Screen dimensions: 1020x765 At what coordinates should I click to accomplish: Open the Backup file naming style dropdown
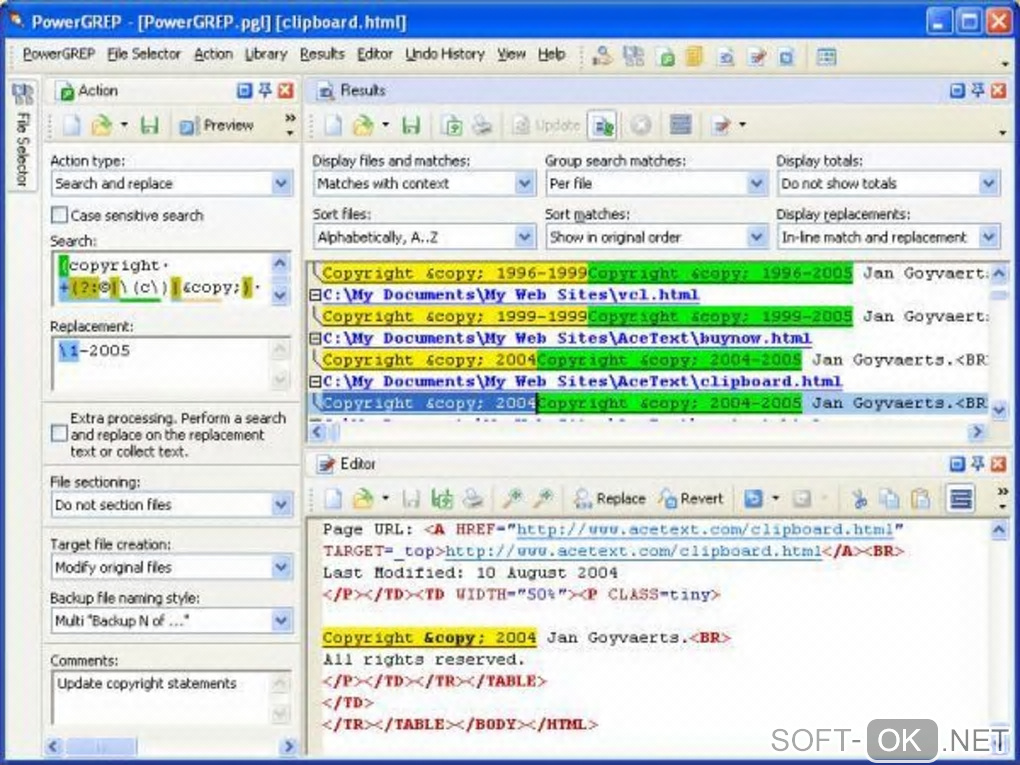click(281, 621)
